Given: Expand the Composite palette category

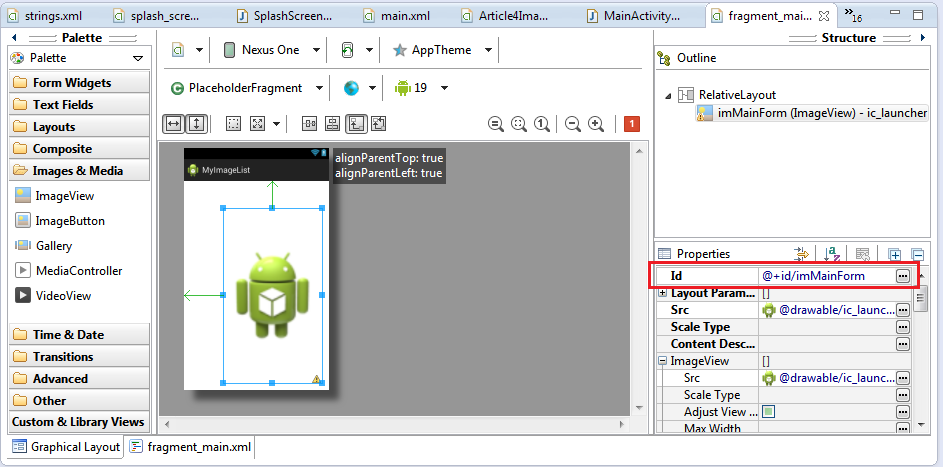Looking at the screenshot, I should 79,148.
